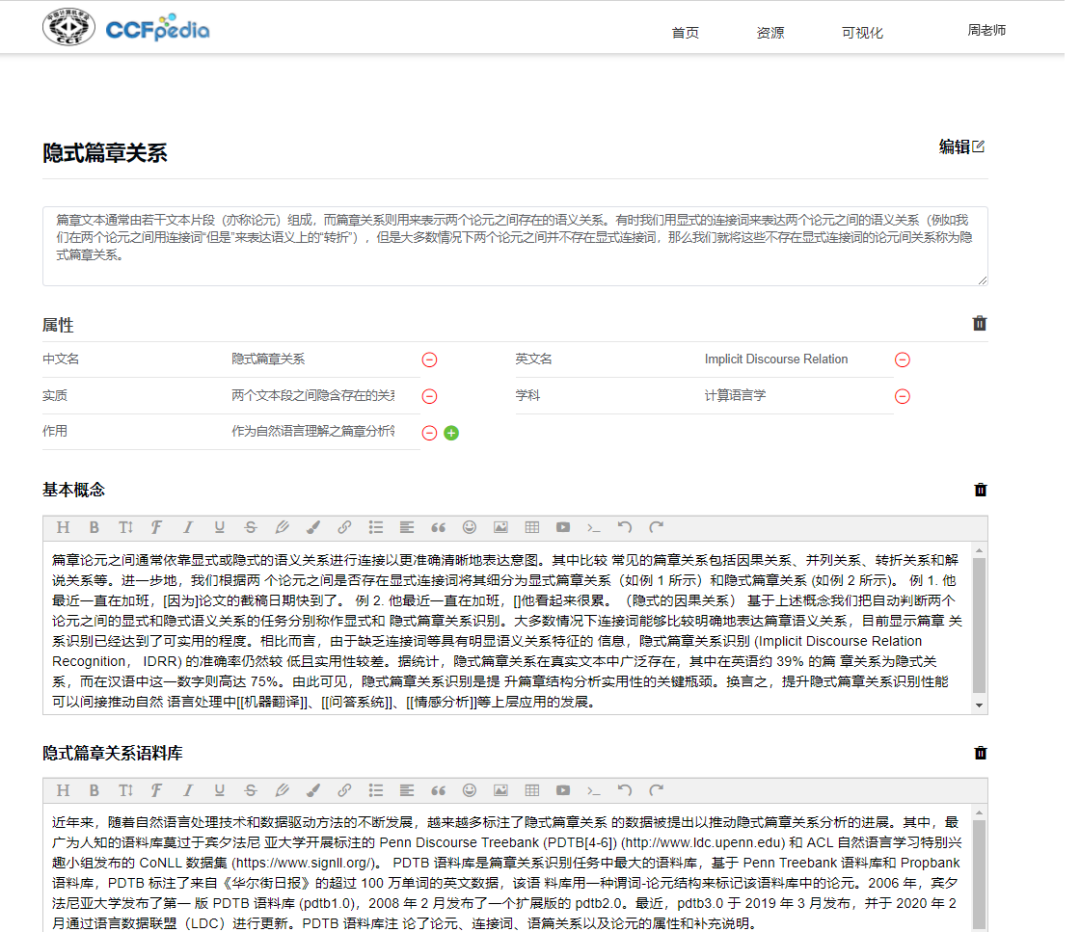Open the emoji picker in the toolbar
The image size is (1080, 932).
(469, 527)
